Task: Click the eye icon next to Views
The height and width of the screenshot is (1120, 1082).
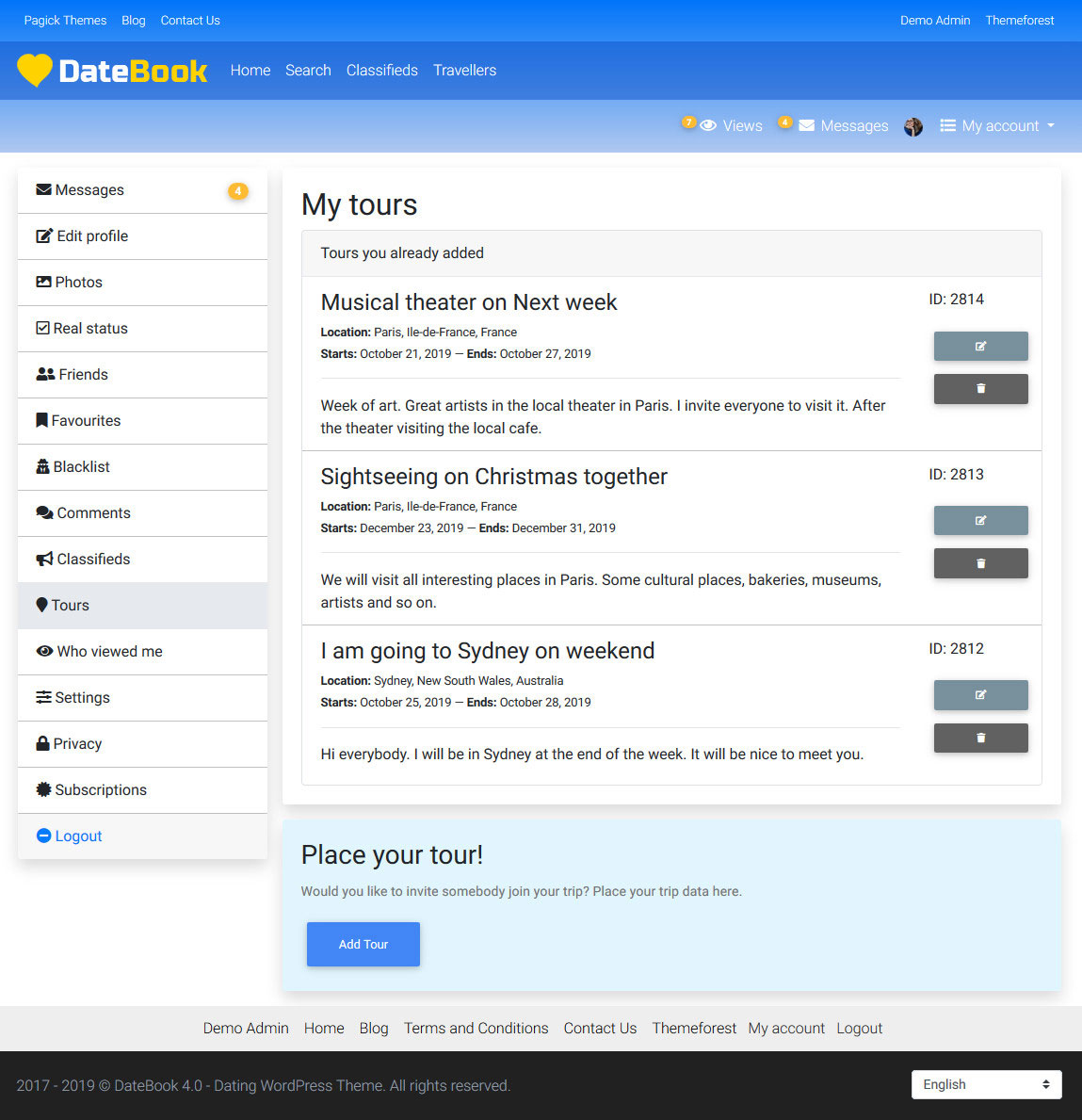Action: (708, 125)
